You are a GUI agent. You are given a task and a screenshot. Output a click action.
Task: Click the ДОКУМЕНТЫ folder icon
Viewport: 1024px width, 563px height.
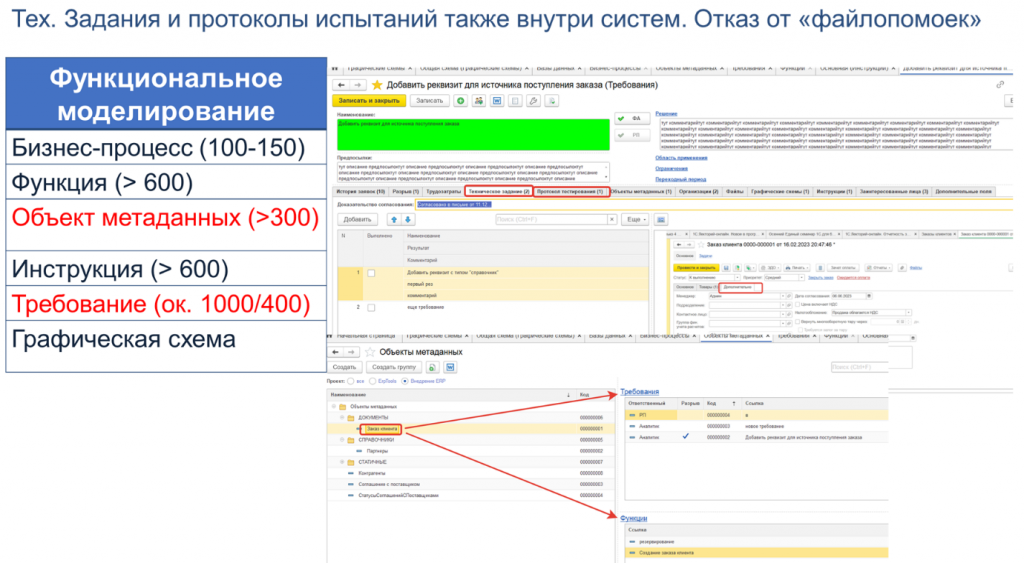[x=351, y=417]
